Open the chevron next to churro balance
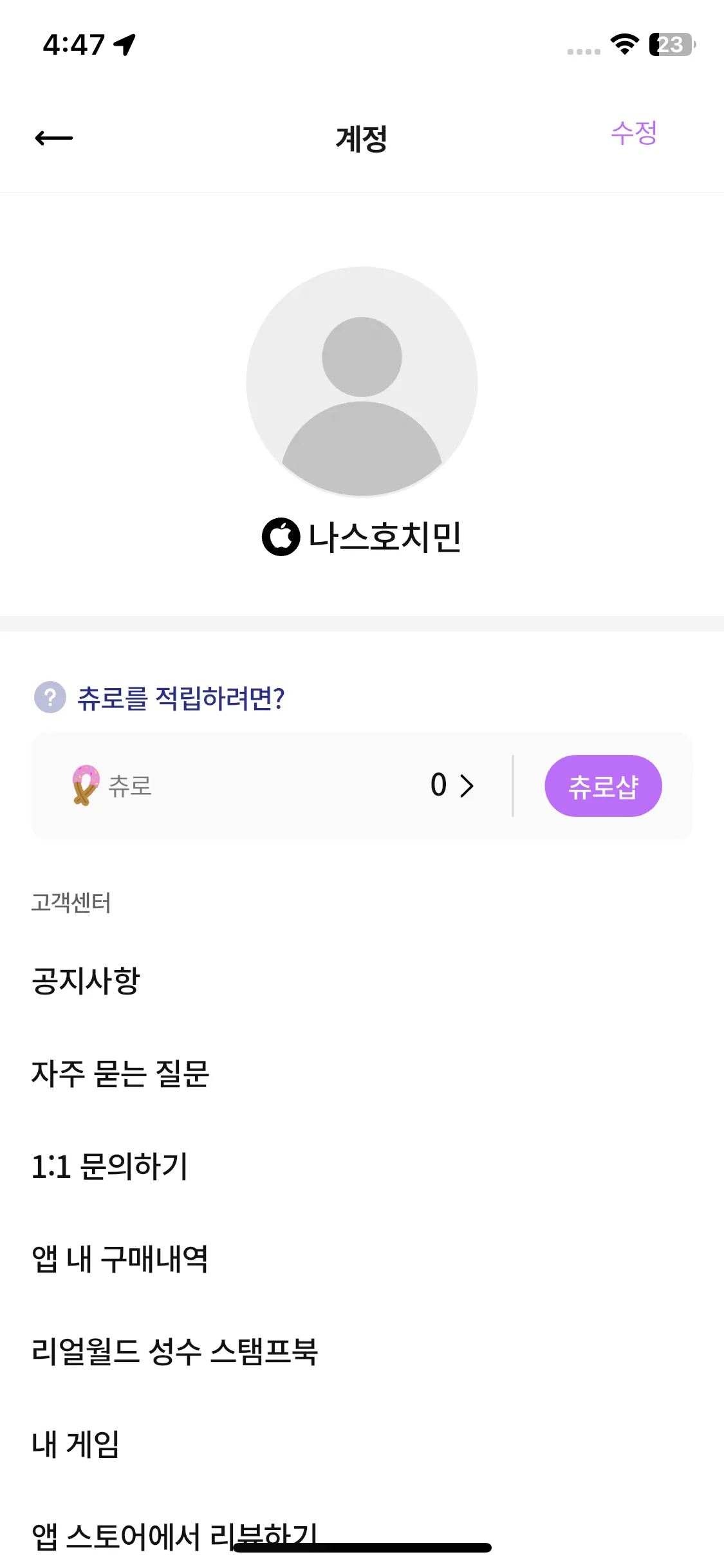 point(467,785)
